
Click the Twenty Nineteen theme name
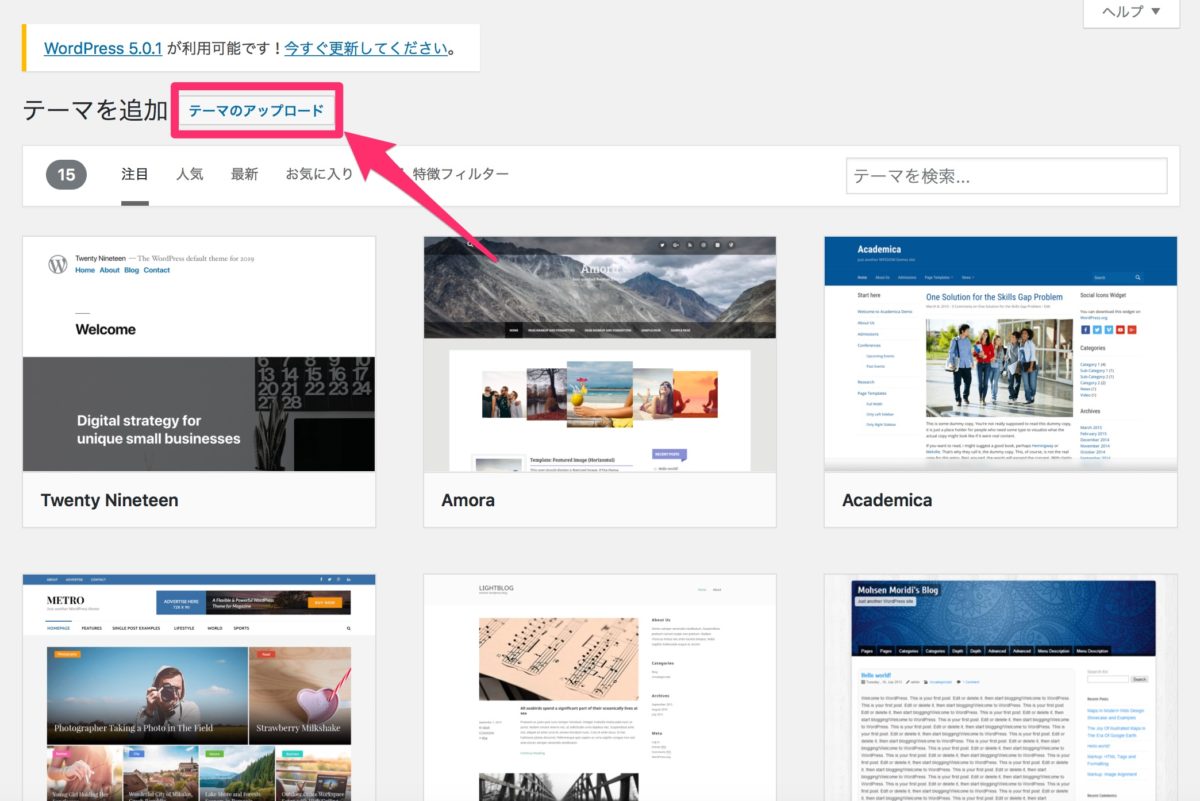pos(110,500)
